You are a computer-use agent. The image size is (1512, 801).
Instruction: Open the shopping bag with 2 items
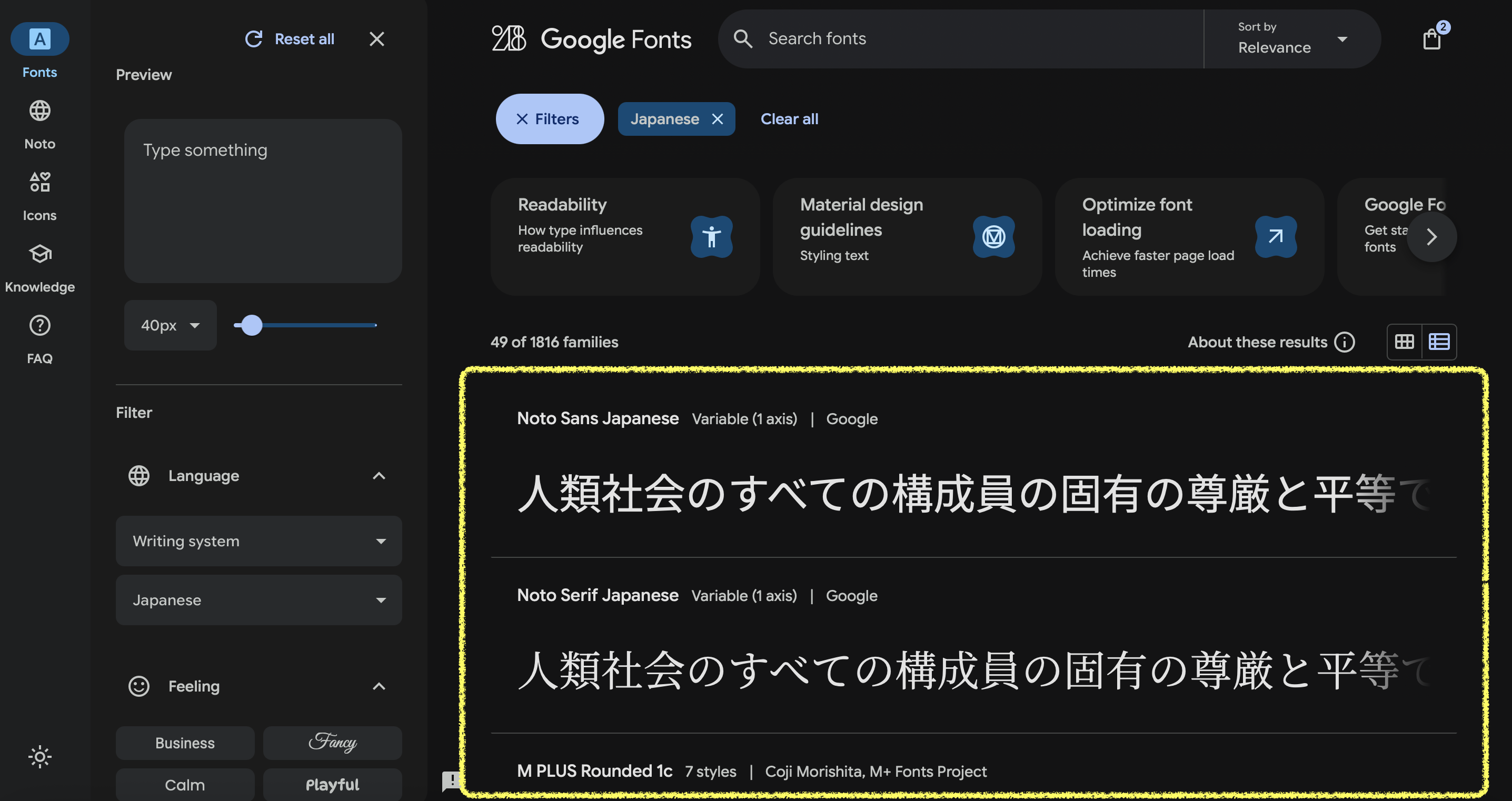(1431, 39)
